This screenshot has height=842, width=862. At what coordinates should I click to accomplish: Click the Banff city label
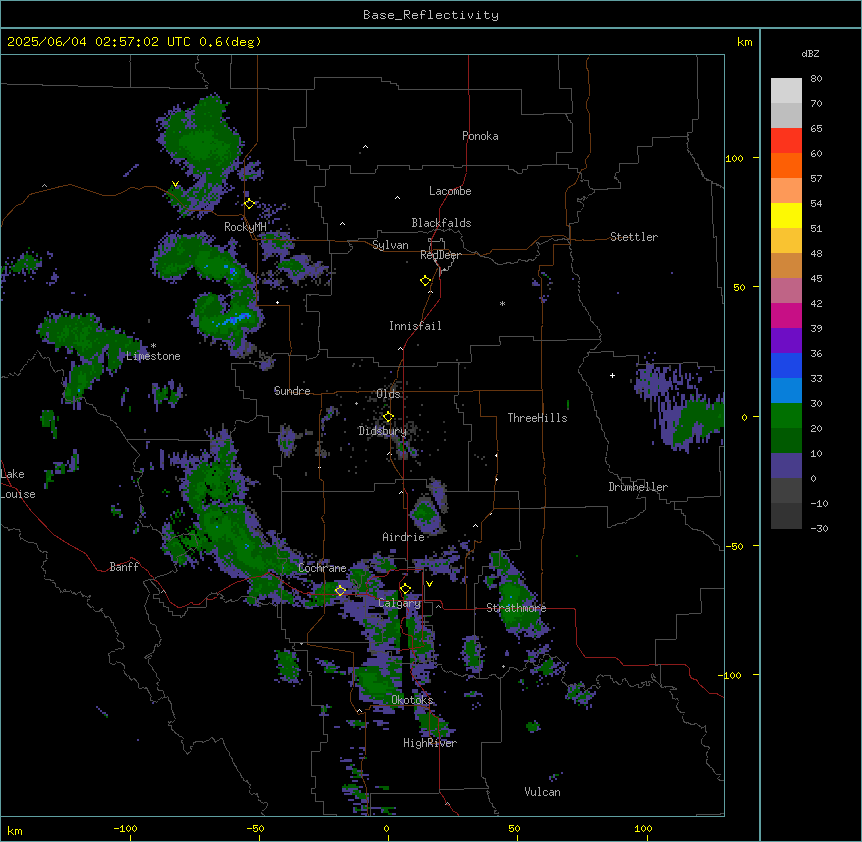pos(124,567)
